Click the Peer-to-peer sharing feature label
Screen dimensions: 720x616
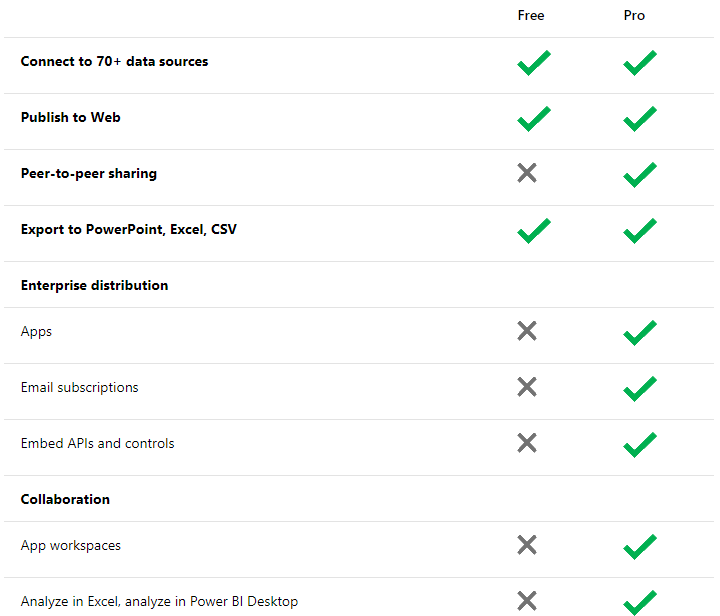pyautogui.click(x=88, y=173)
